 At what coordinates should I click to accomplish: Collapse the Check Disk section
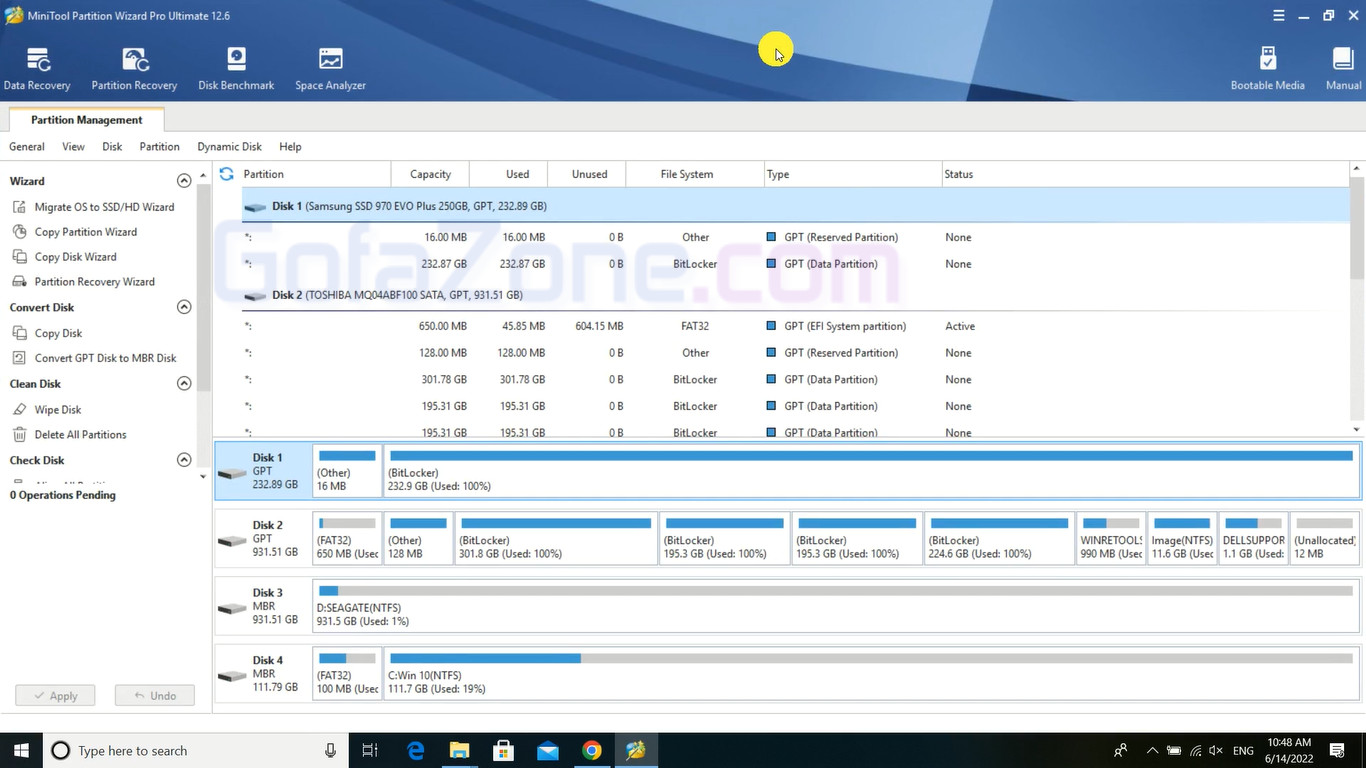[x=184, y=460]
